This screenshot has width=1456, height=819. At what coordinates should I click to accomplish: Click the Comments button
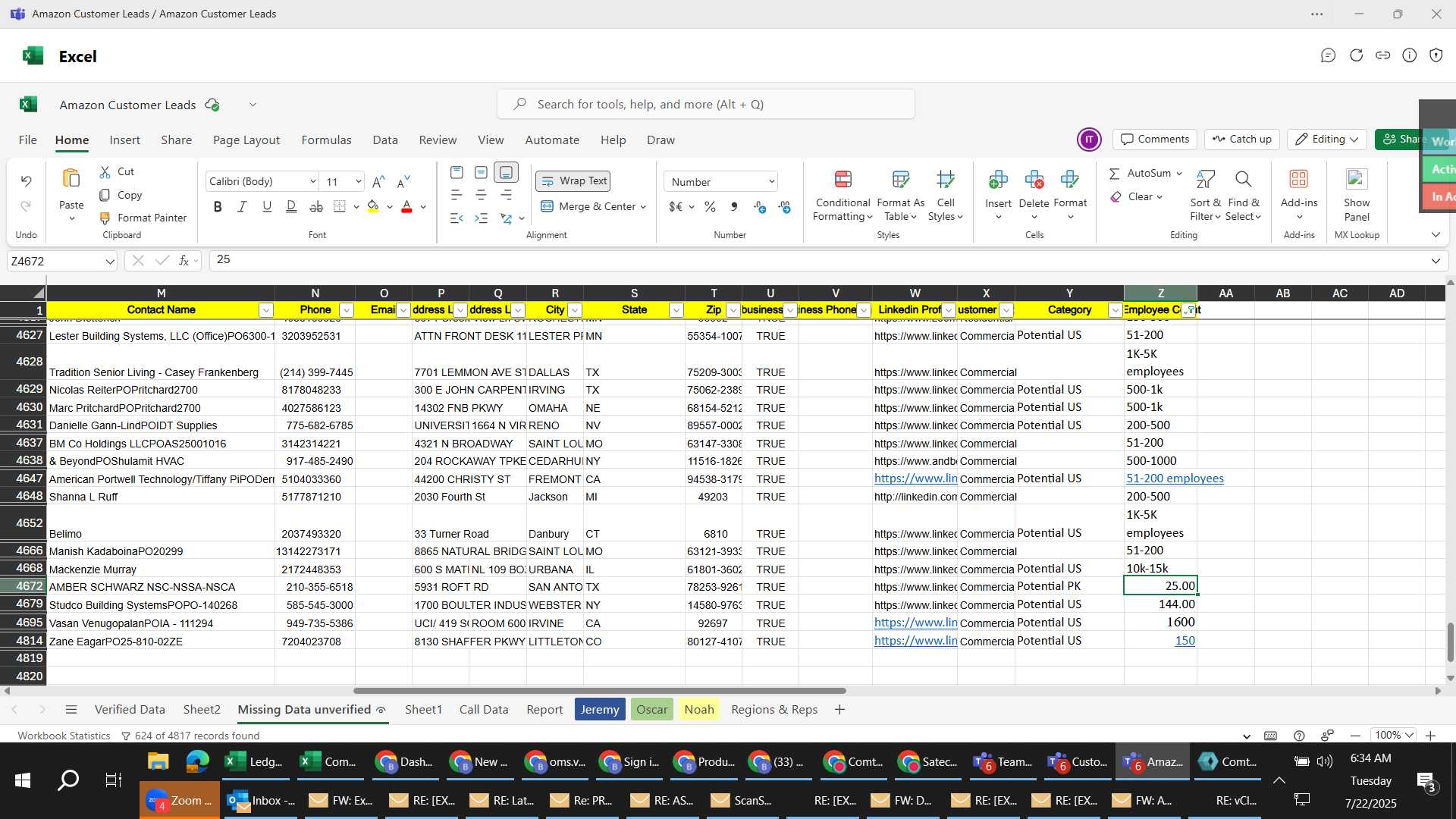tap(1155, 140)
